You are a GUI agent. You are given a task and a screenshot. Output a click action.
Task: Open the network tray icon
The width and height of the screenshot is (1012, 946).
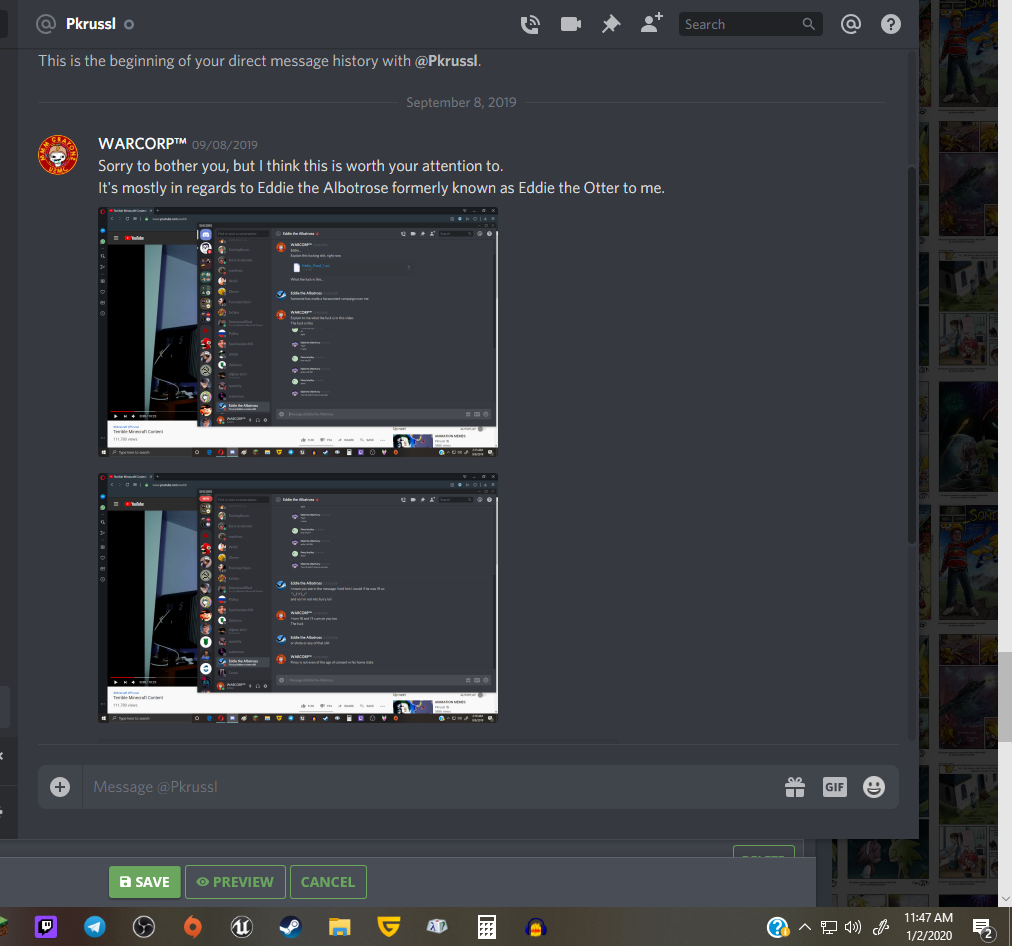pyautogui.click(x=829, y=927)
